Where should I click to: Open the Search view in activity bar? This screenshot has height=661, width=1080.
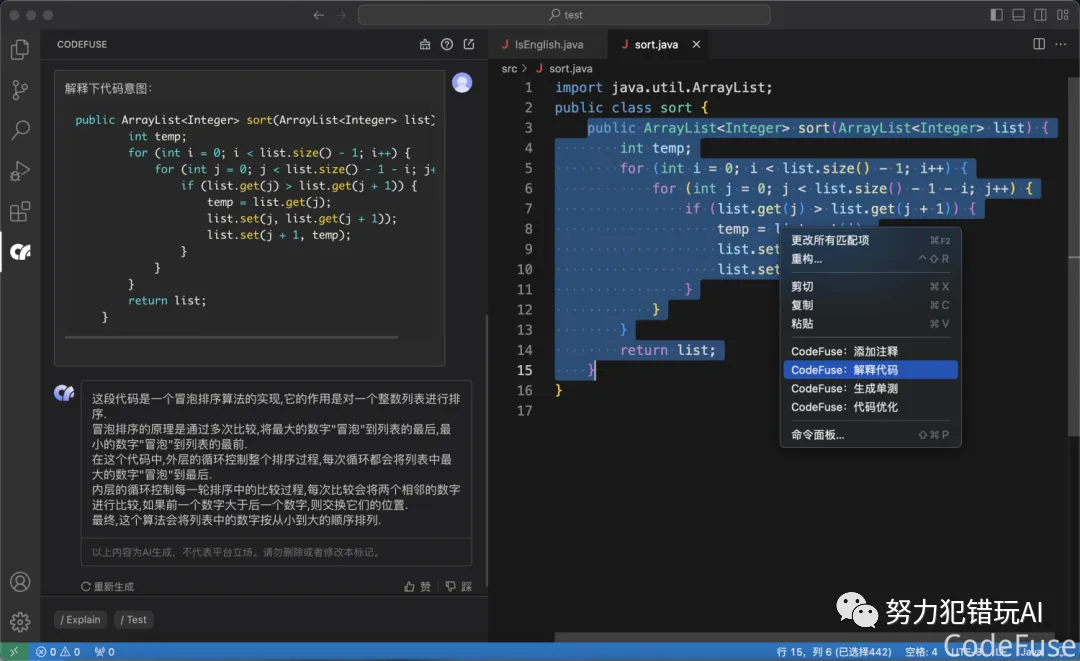pos(20,131)
